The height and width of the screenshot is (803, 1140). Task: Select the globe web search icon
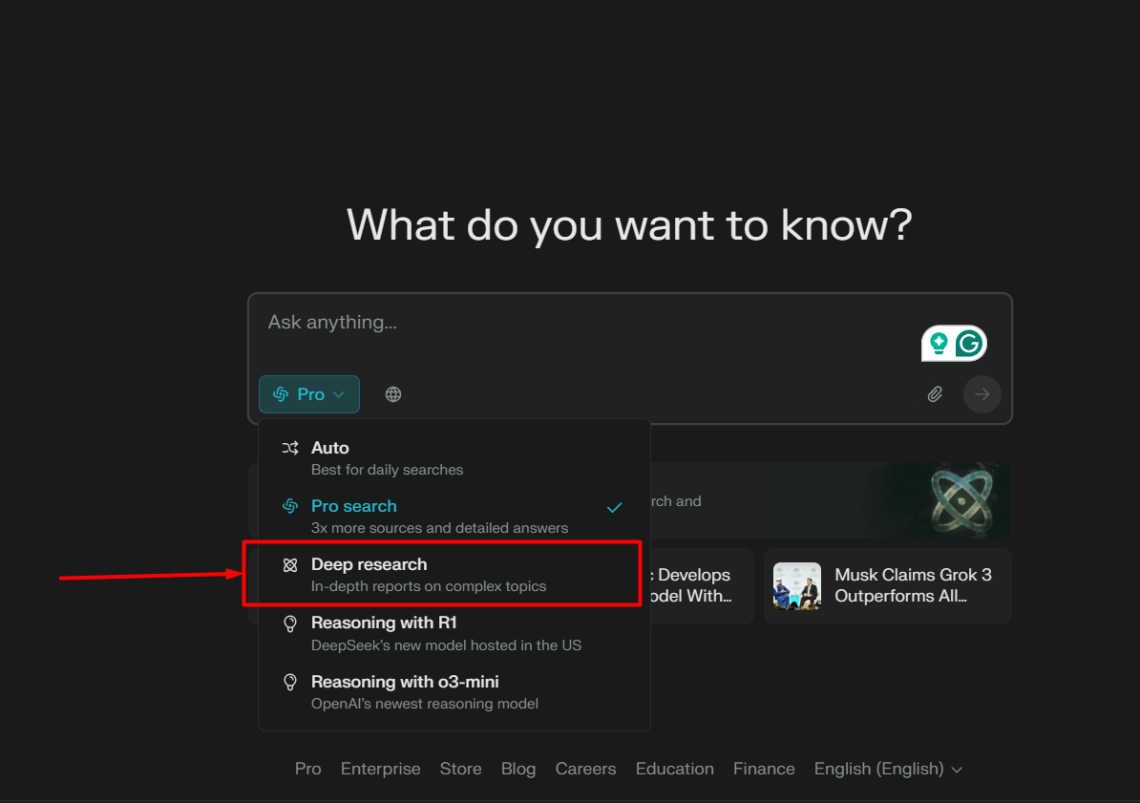(x=393, y=394)
